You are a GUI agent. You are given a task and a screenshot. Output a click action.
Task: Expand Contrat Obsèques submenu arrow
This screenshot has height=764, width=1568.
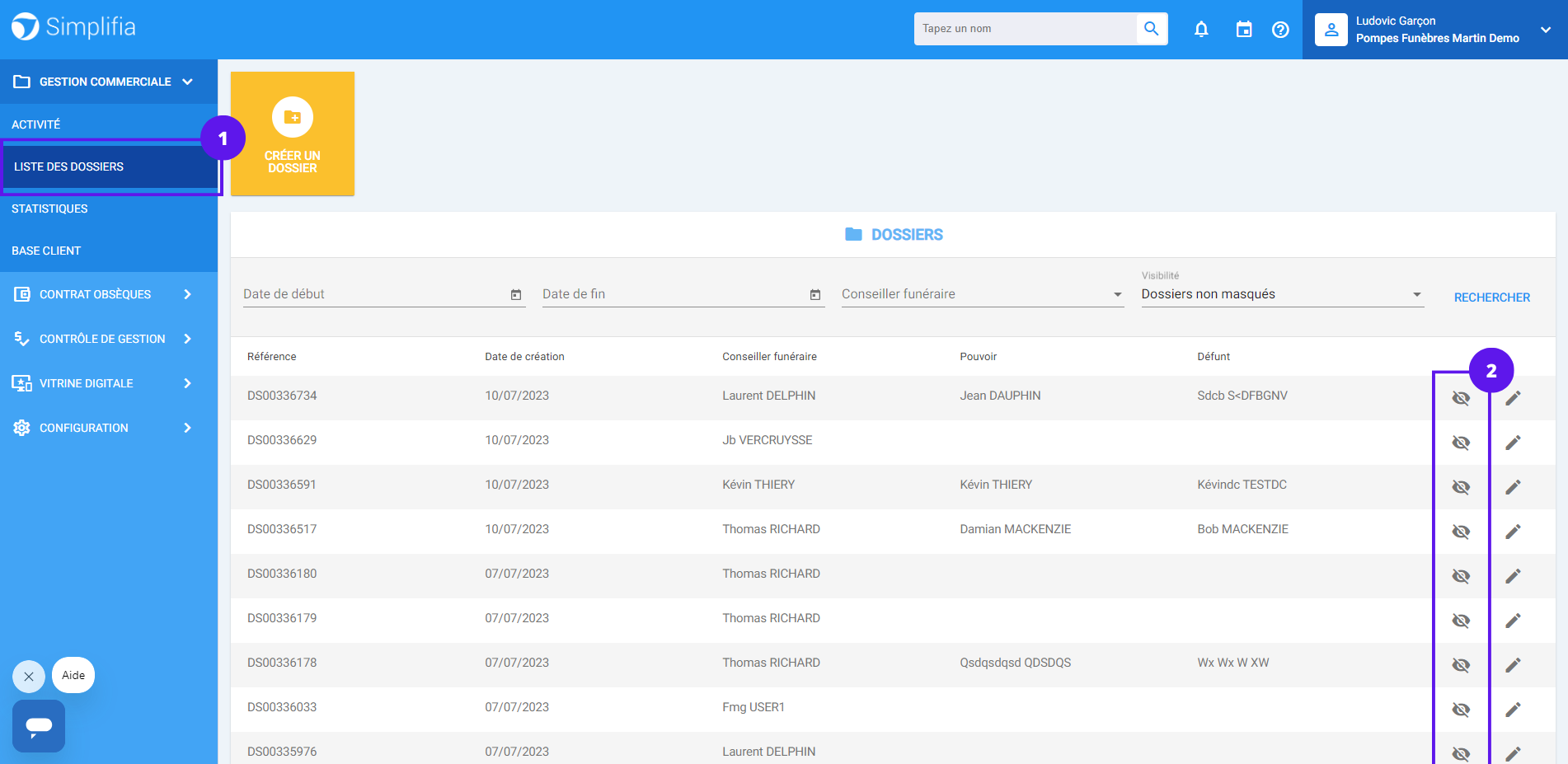188,294
